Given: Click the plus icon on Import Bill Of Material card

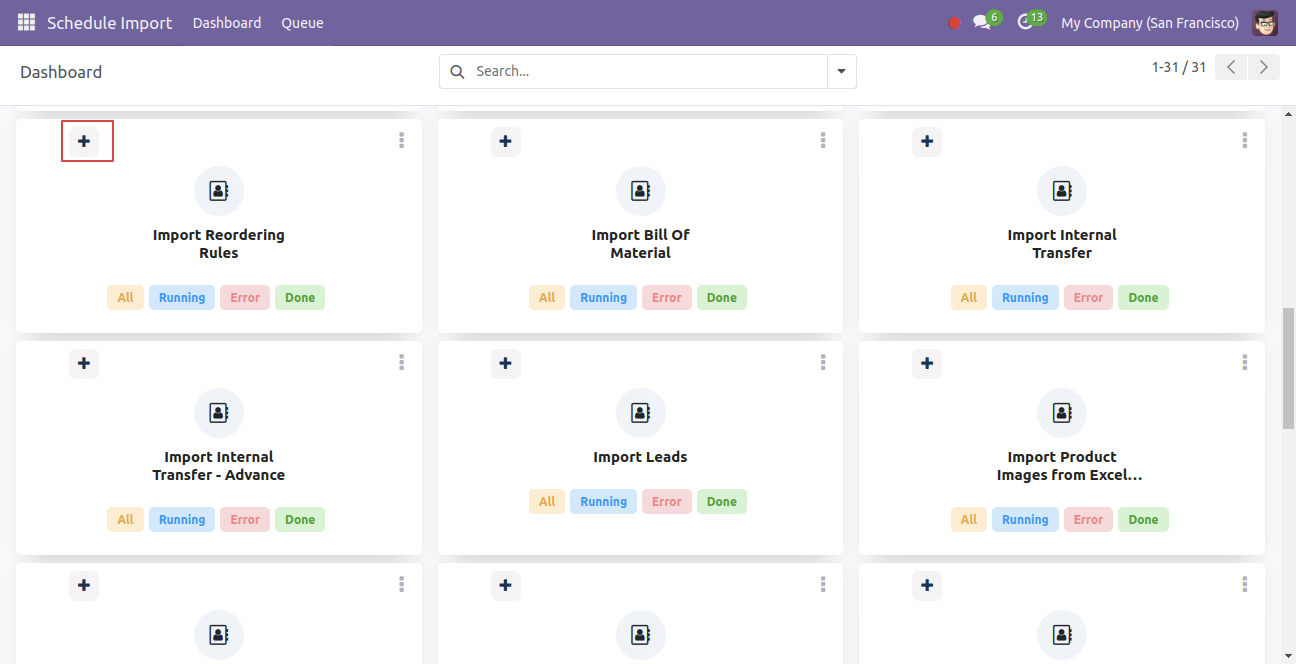Looking at the screenshot, I should tap(506, 141).
